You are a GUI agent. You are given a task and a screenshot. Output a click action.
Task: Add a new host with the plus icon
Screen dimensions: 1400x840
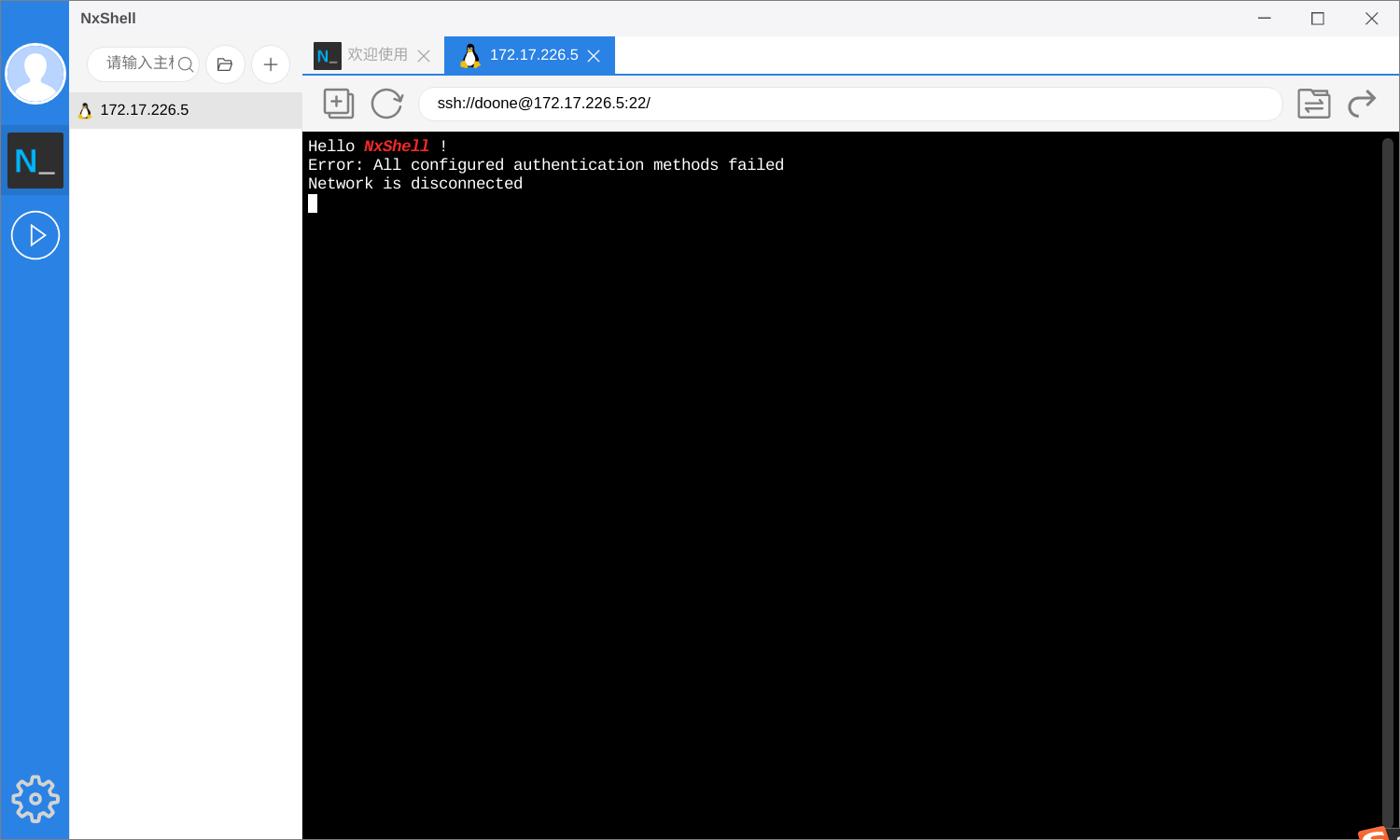[271, 63]
